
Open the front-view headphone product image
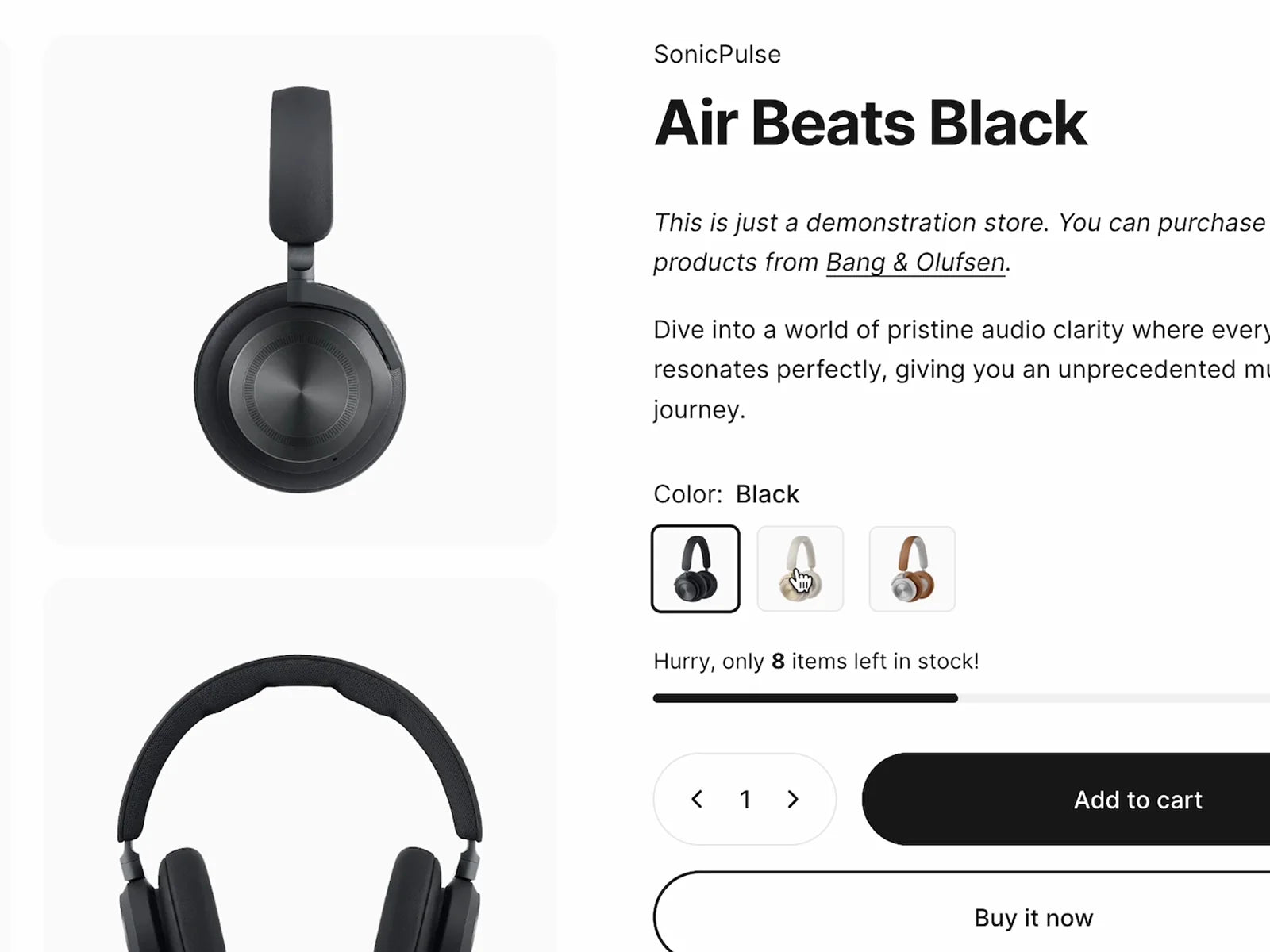pos(299,765)
